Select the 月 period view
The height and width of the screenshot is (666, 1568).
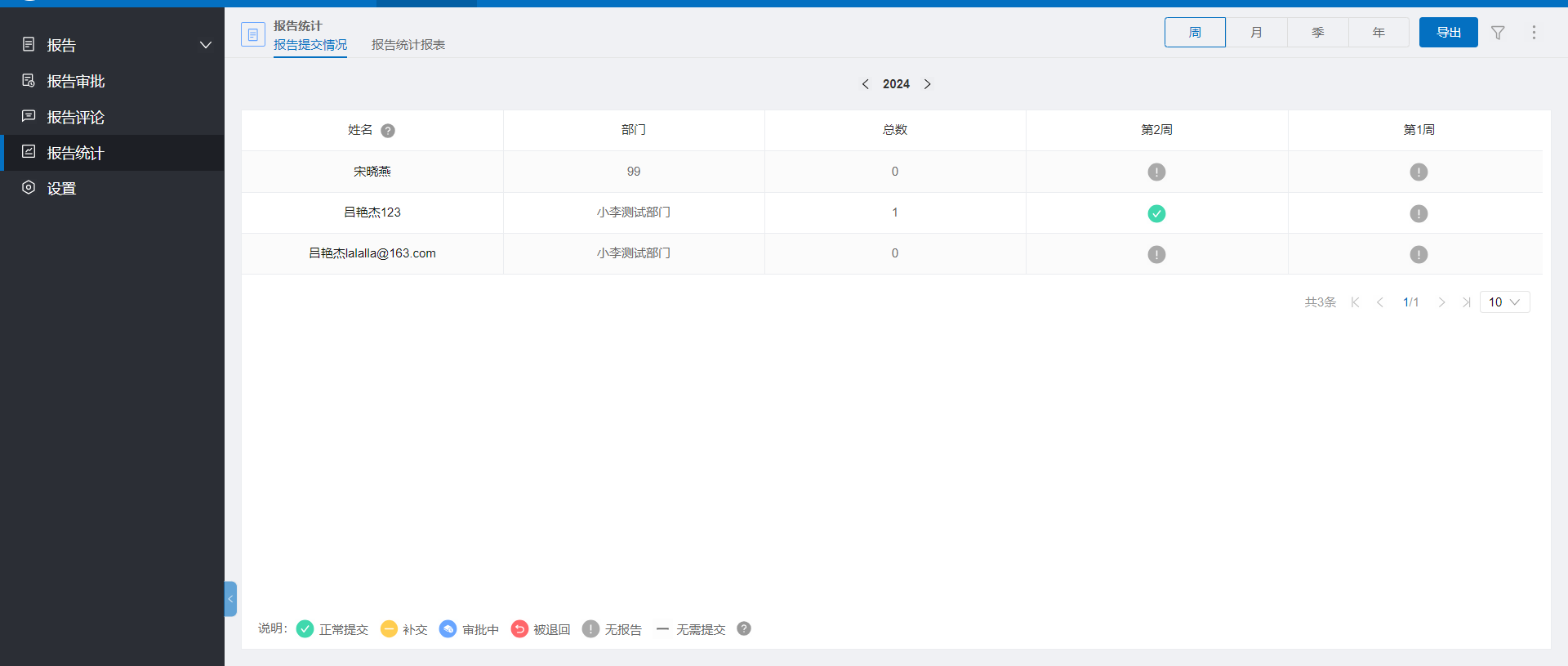1256,33
